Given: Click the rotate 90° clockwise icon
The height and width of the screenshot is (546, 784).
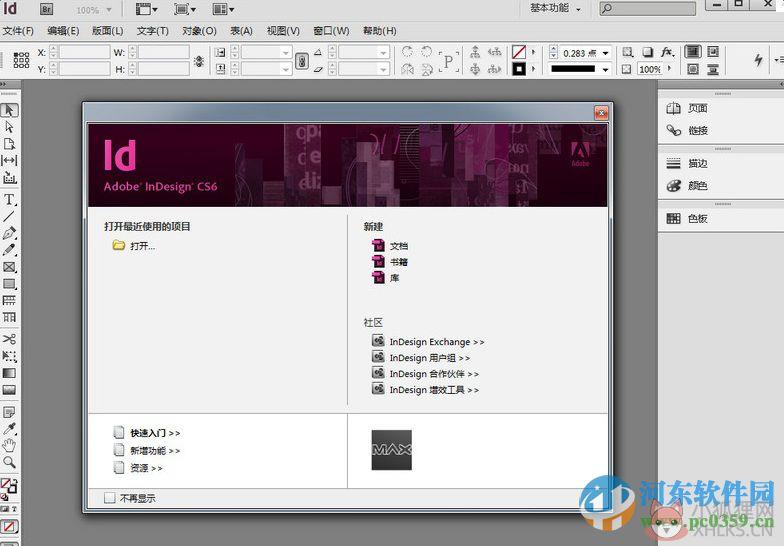Looking at the screenshot, I should [408, 52].
